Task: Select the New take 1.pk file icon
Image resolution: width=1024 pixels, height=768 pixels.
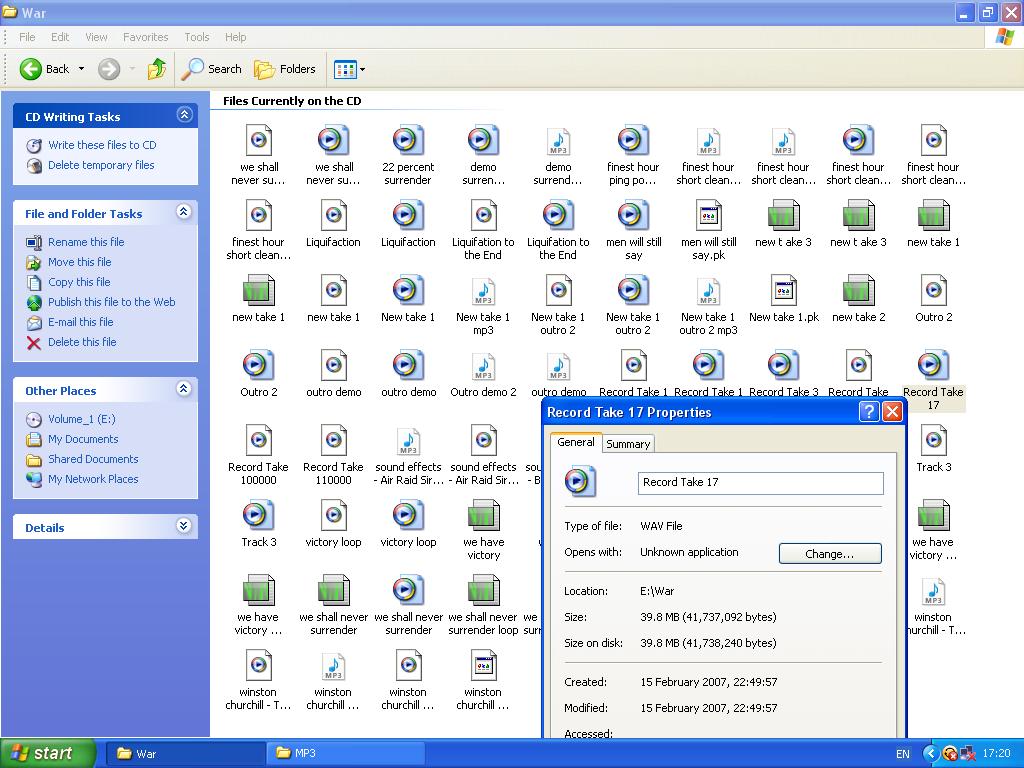Action: (783, 292)
